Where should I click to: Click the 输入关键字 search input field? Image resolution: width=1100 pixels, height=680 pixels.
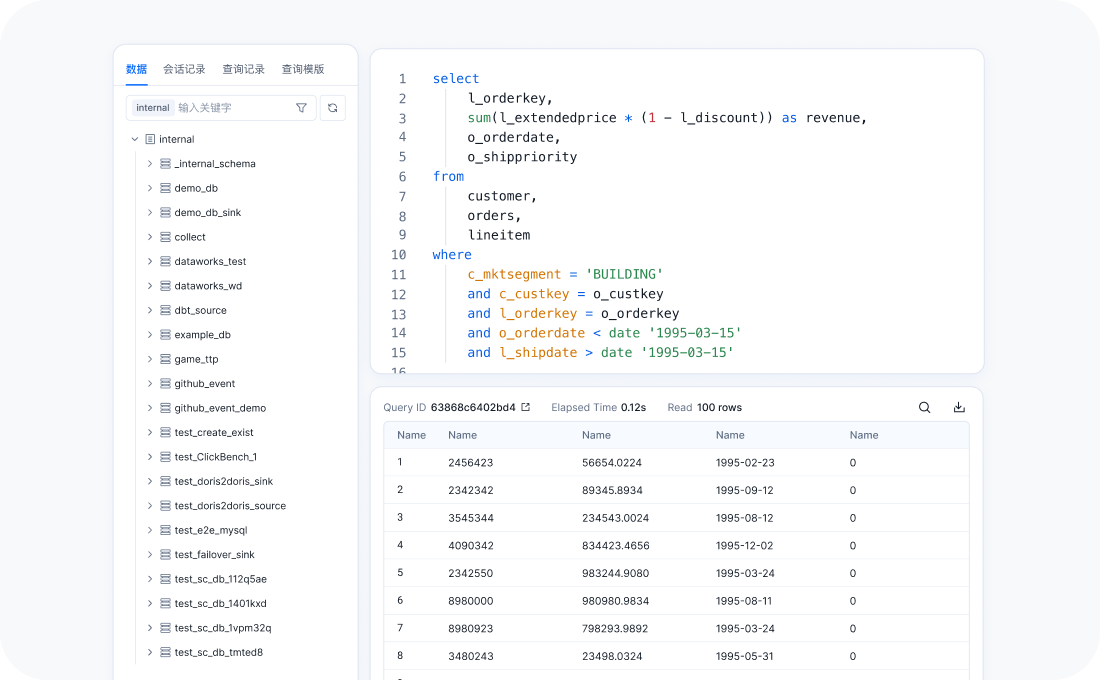point(232,108)
